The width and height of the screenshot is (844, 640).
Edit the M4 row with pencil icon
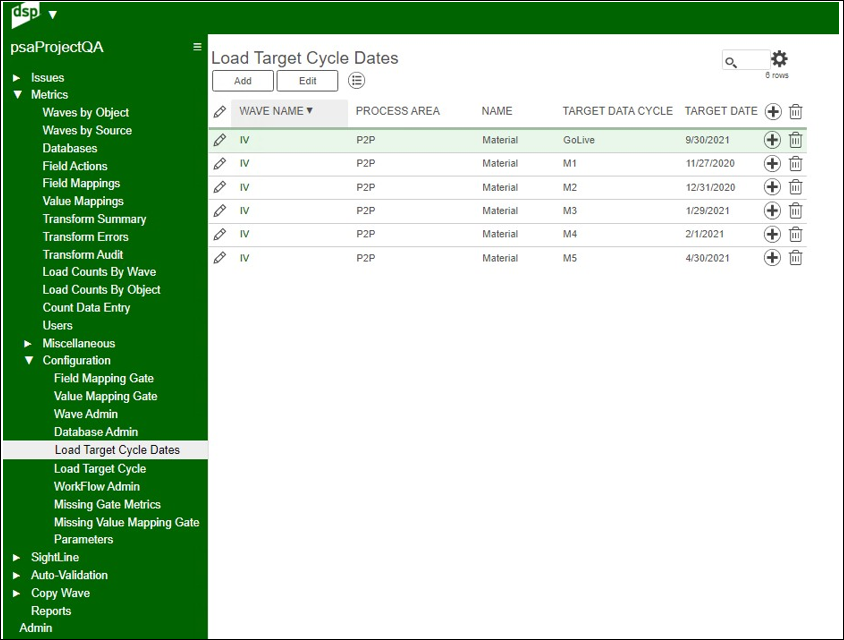[220, 234]
